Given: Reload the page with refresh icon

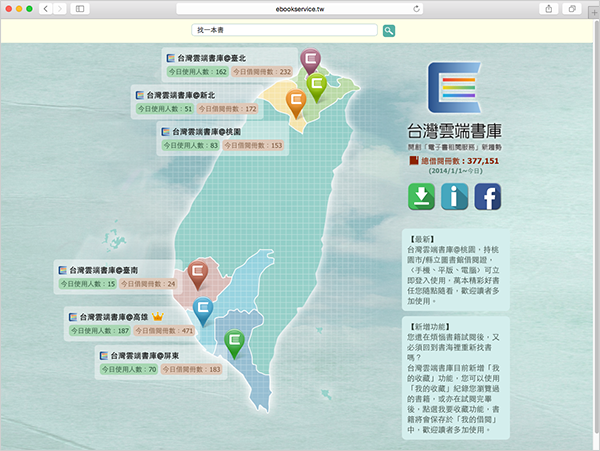Looking at the screenshot, I should tap(416, 9).
